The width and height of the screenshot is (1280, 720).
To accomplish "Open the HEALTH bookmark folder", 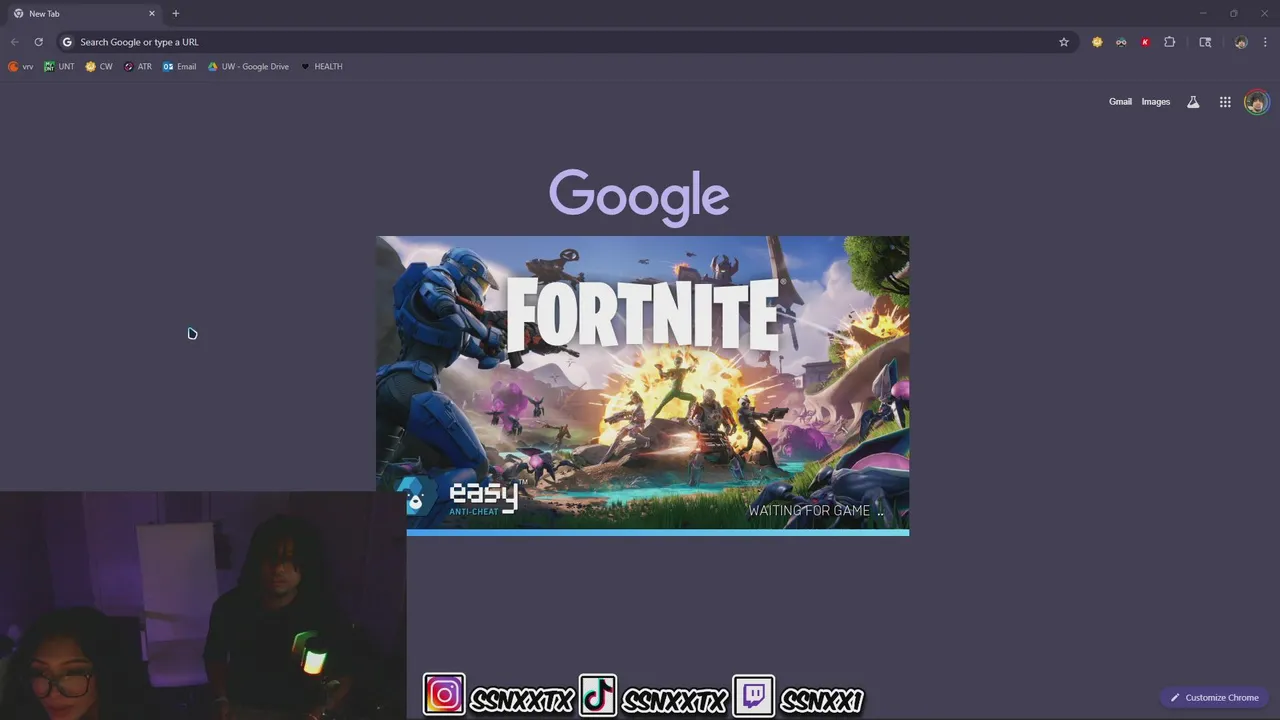I will tap(322, 67).
